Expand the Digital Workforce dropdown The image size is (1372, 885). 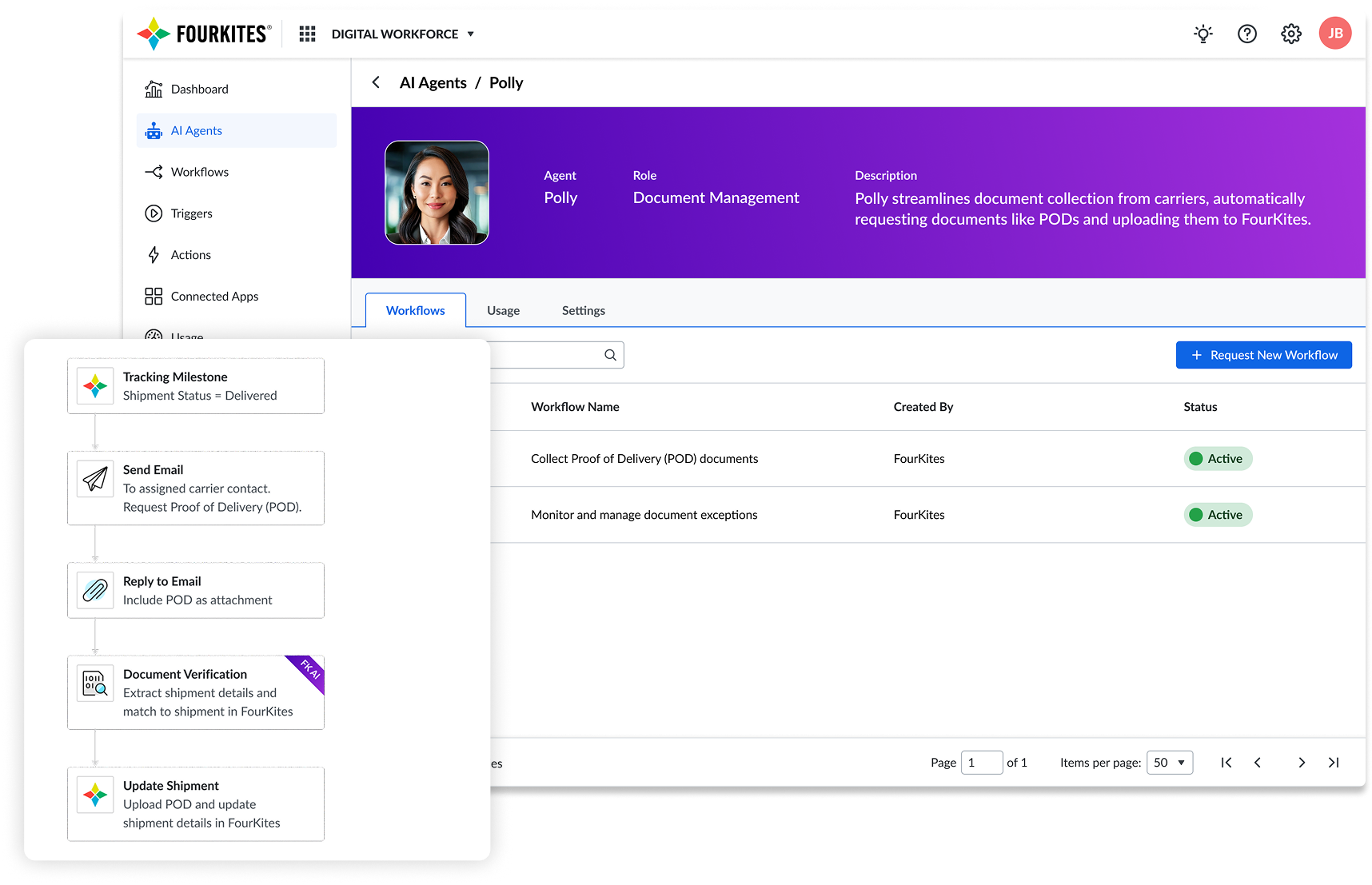pyautogui.click(x=403, y=34)
